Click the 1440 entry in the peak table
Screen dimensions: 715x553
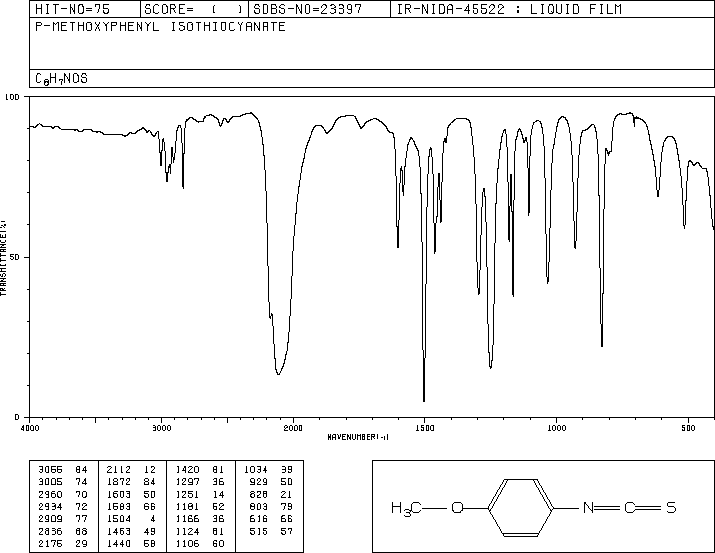[x=119, y=544]
